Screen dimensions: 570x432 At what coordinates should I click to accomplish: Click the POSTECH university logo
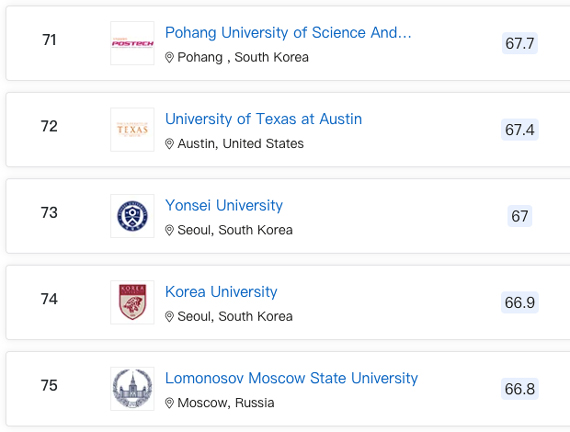tap(132, 43)
